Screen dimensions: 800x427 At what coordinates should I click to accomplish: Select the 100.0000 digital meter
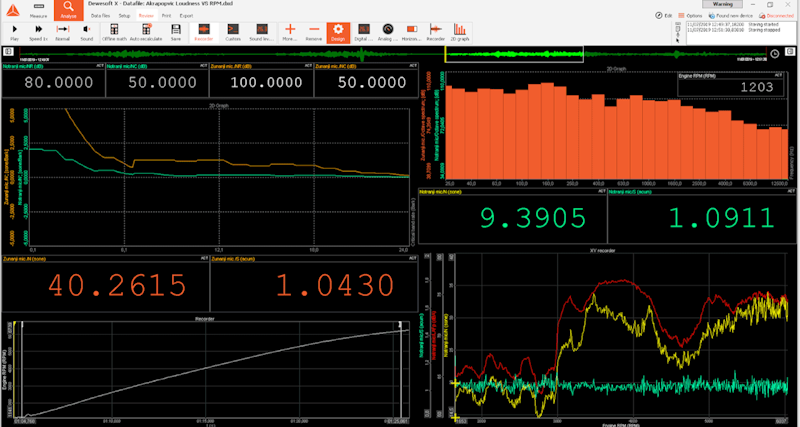pyautogui.click(x=262, y=80)
